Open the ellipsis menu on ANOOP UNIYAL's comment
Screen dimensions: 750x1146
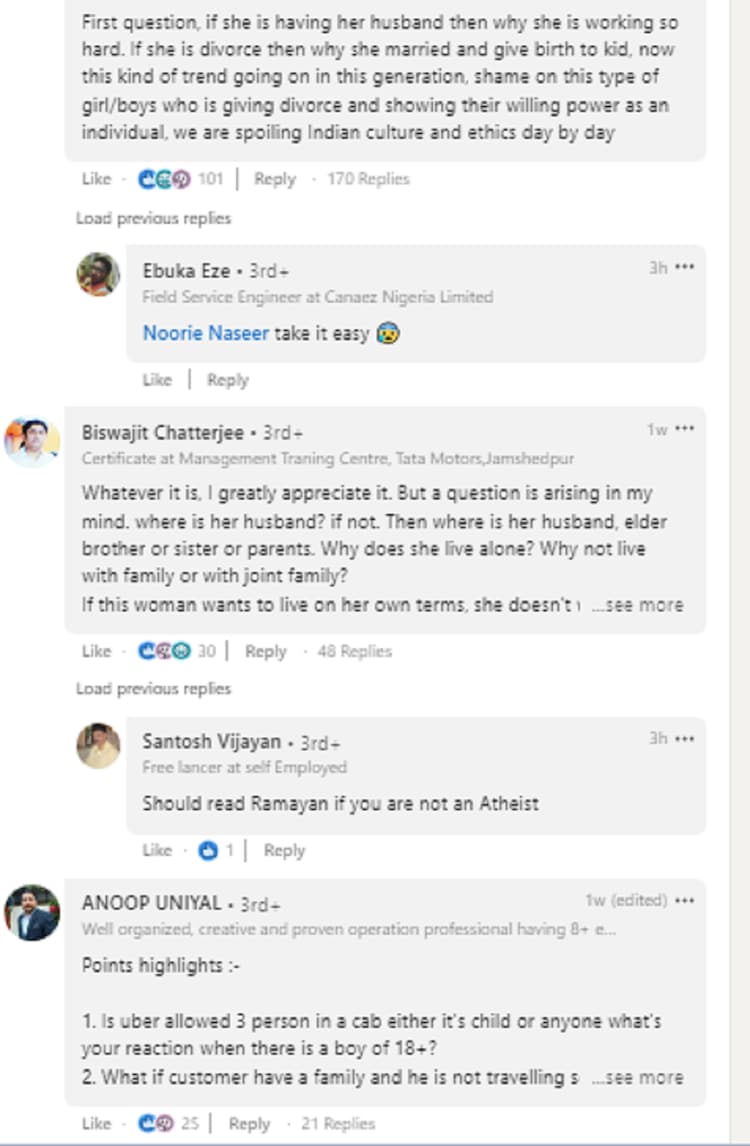point(685,900)
